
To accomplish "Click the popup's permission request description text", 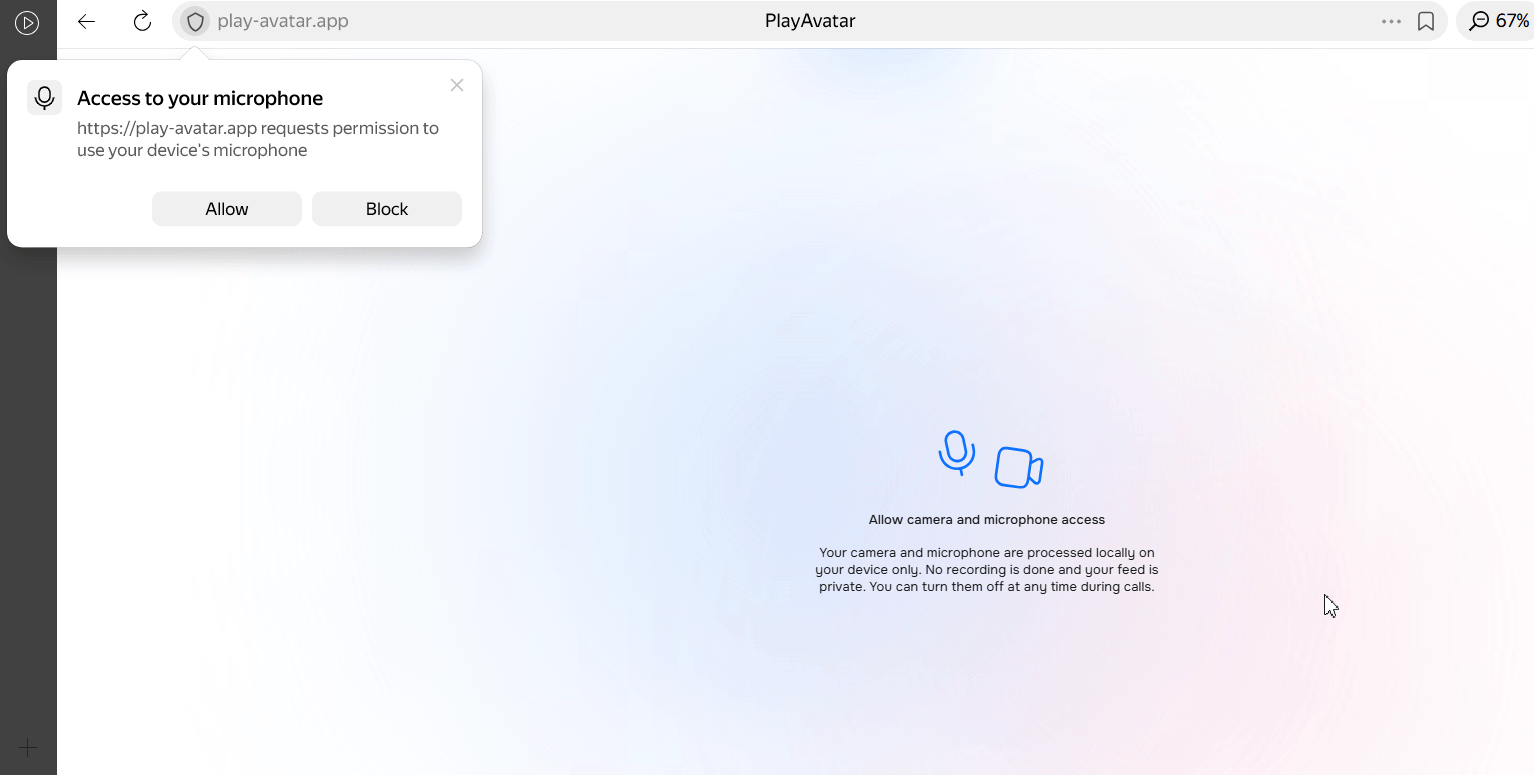I will (258, 139).
